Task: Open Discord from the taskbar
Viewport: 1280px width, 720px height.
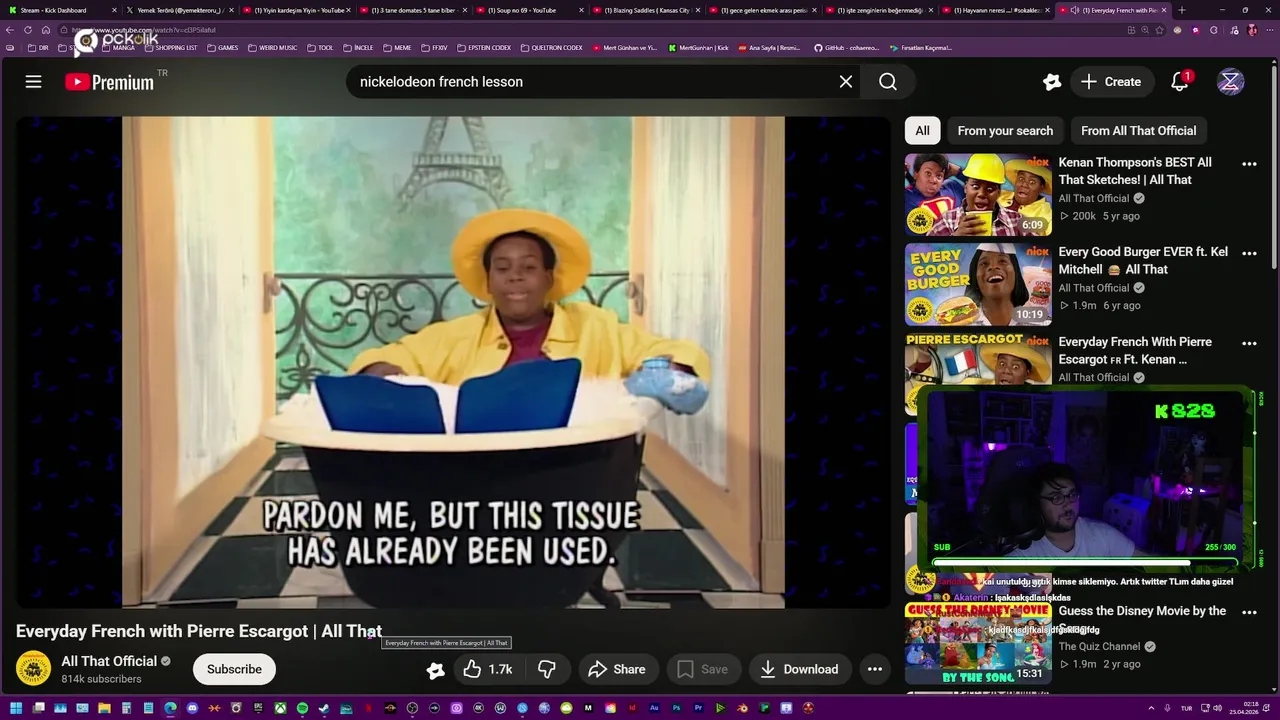Action: (x=192, y=709)
